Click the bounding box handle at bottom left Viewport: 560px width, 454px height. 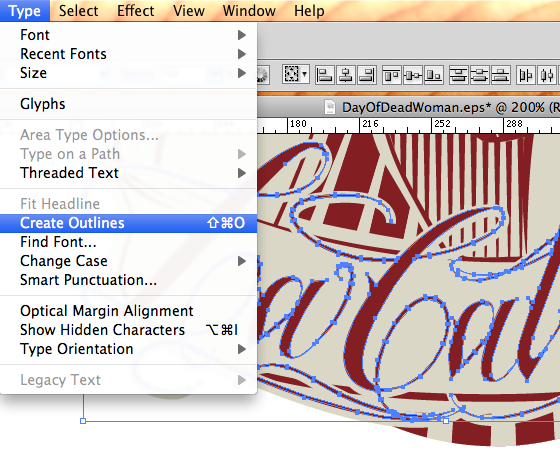pos(83,421)
